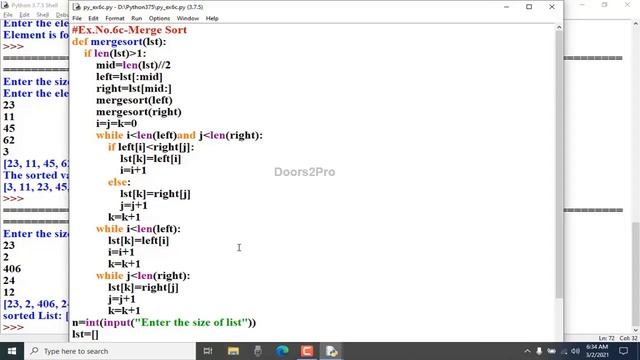Viewport: 640px width, 360px height.
Task: Click the line 'mergesort(left)'
Action: click(x=134, y=100)
